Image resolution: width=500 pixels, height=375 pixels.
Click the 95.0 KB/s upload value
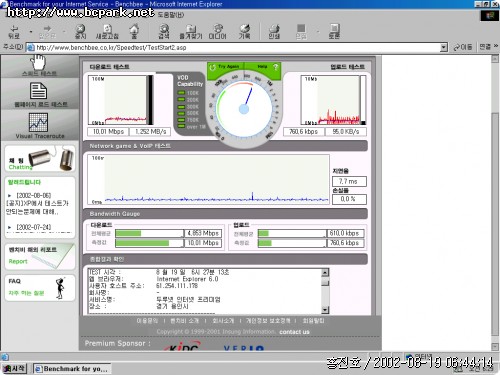pos(346,132)
